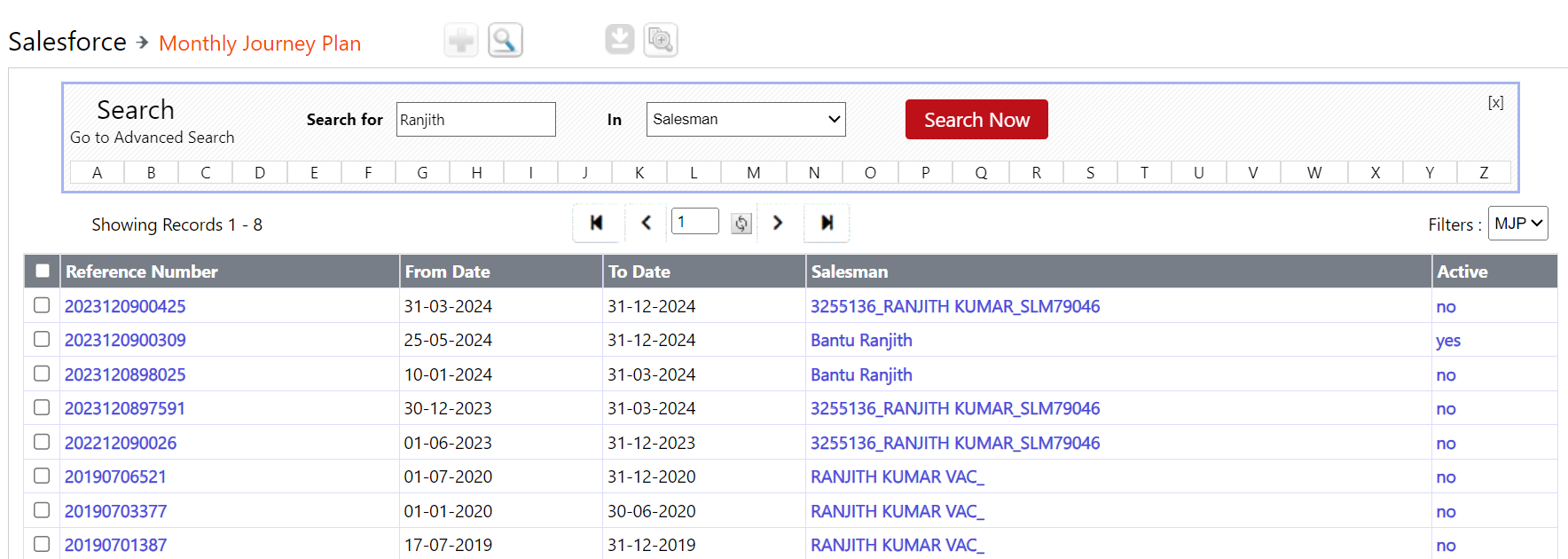Click the Search for input field

pos(476,119)
